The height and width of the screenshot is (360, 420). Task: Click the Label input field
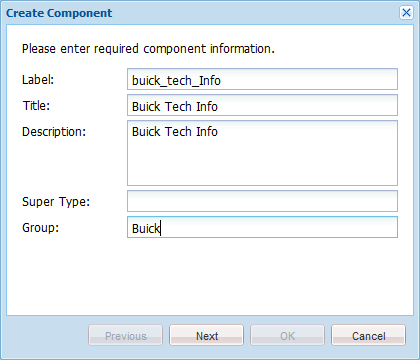coord(262,79)
